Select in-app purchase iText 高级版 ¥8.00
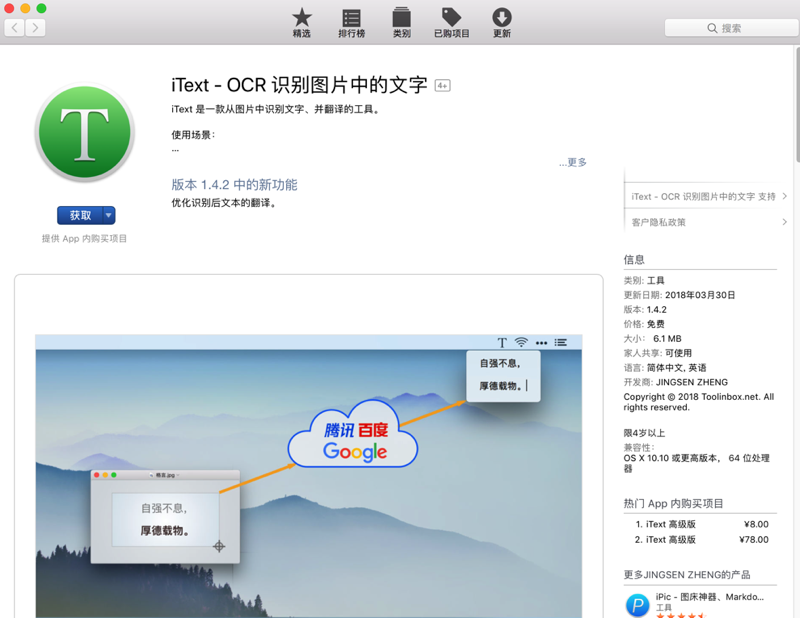The height and width of the screenshot is (618, 800). click(x=702, y=524)
